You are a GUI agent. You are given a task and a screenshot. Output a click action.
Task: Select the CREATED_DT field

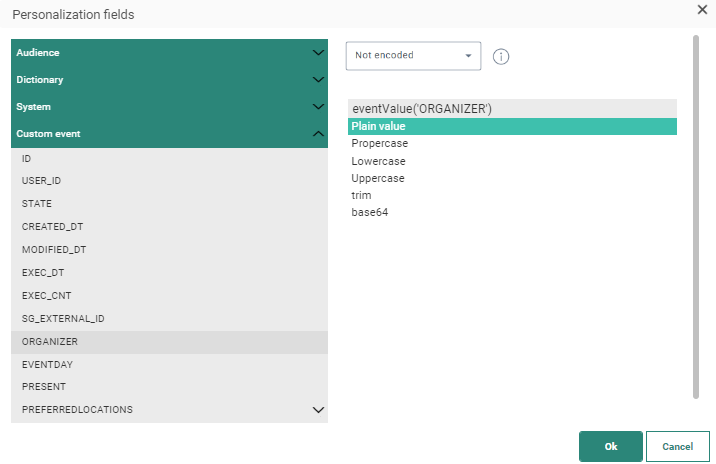pyautogui.click(x=54, y=227)
